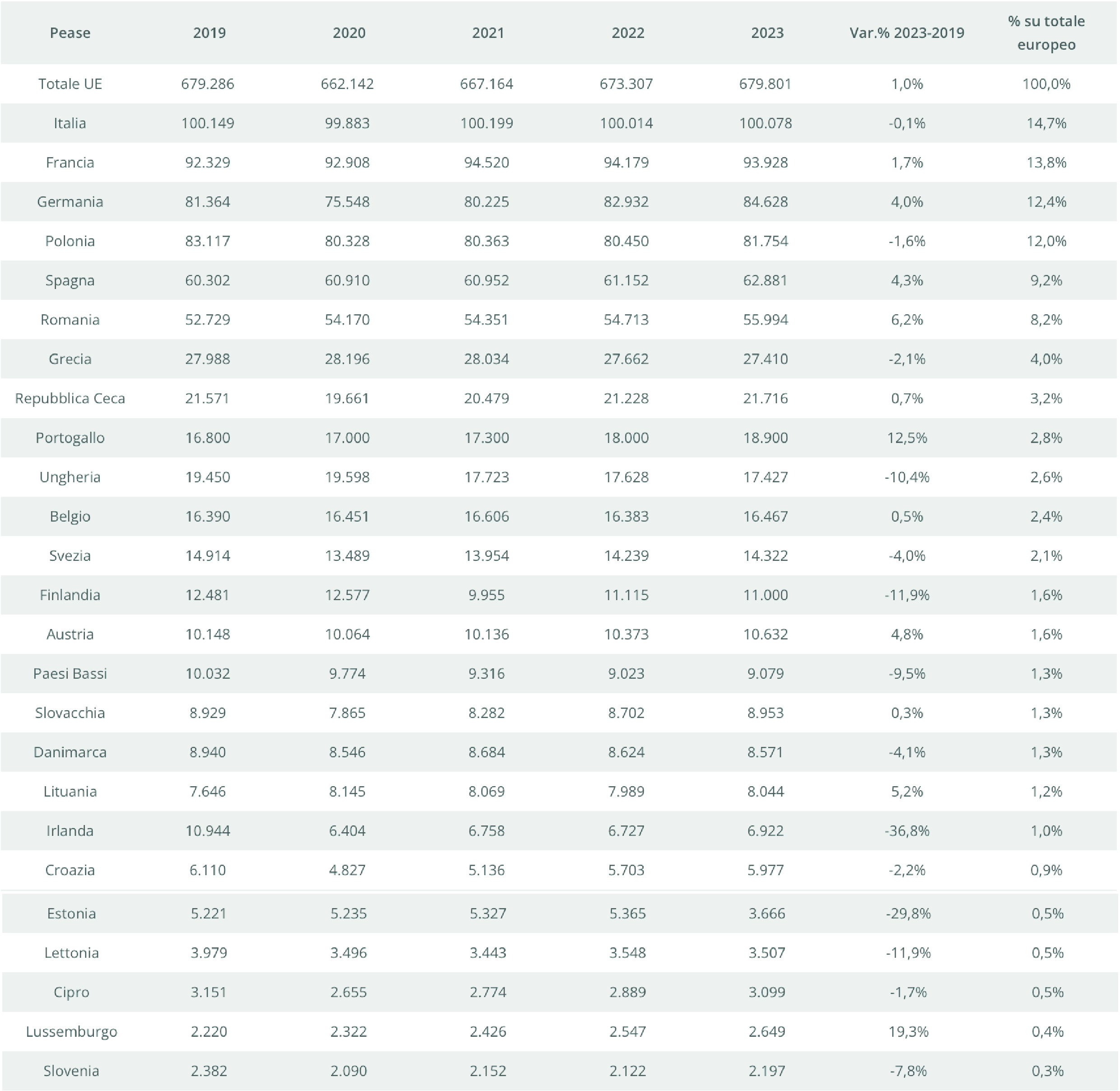The width and height of the screenshot is (1120, 1091).
Task: Select the % su totale europeo header
Action: click(1046, 33)
